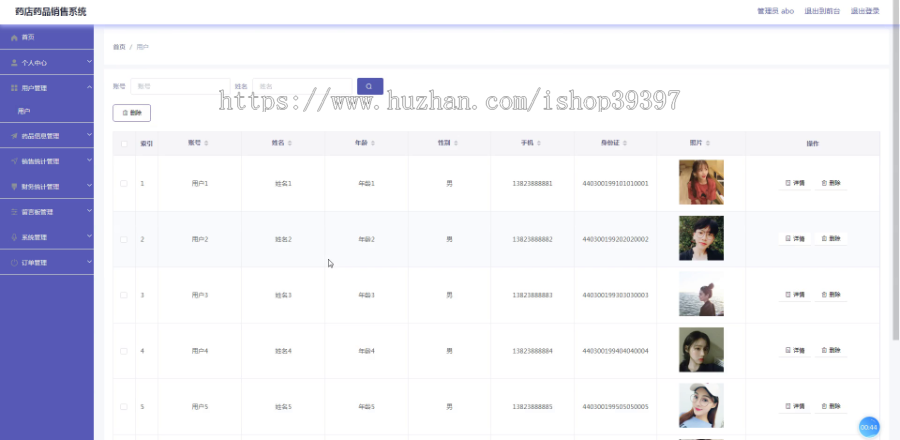The image size is (900, 440).
Task: Click the 首页 breadcrumb link
Action: click(x=119, y=47)
